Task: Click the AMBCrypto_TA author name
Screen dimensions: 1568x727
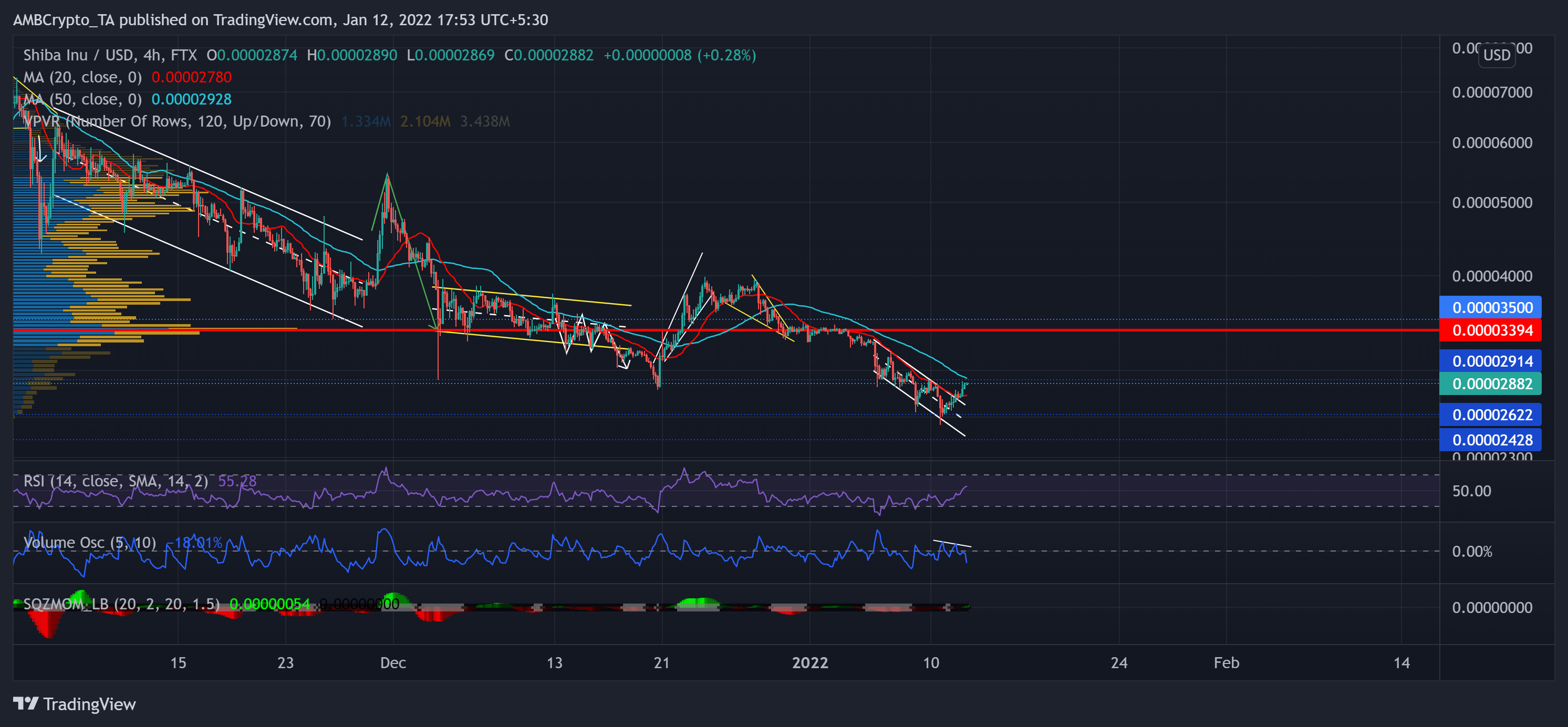Action: (x=66, y=19)
